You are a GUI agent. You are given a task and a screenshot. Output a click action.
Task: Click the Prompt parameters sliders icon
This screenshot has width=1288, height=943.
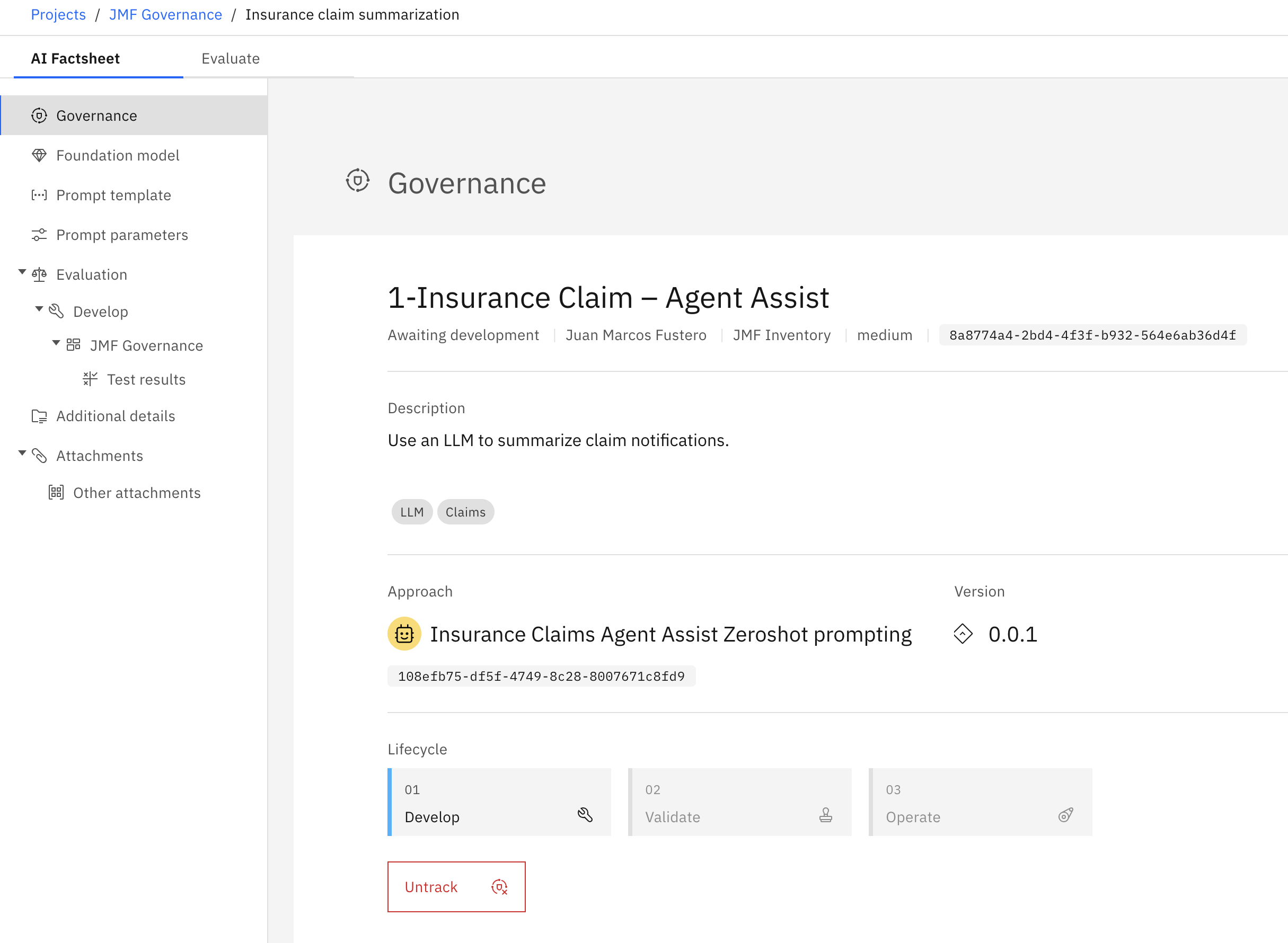[39, 235]
